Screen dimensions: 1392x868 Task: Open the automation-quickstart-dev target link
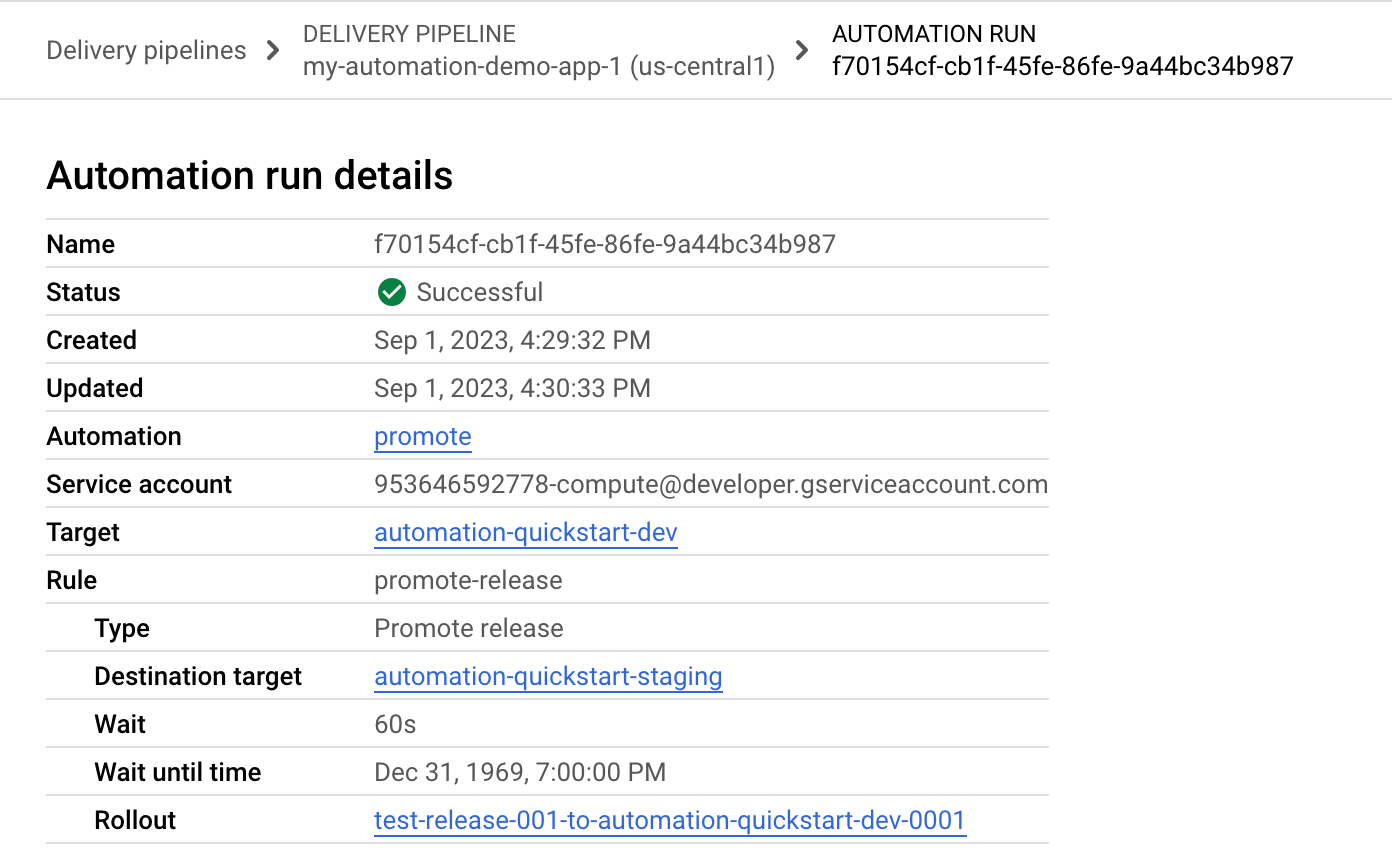click(525, 532)
